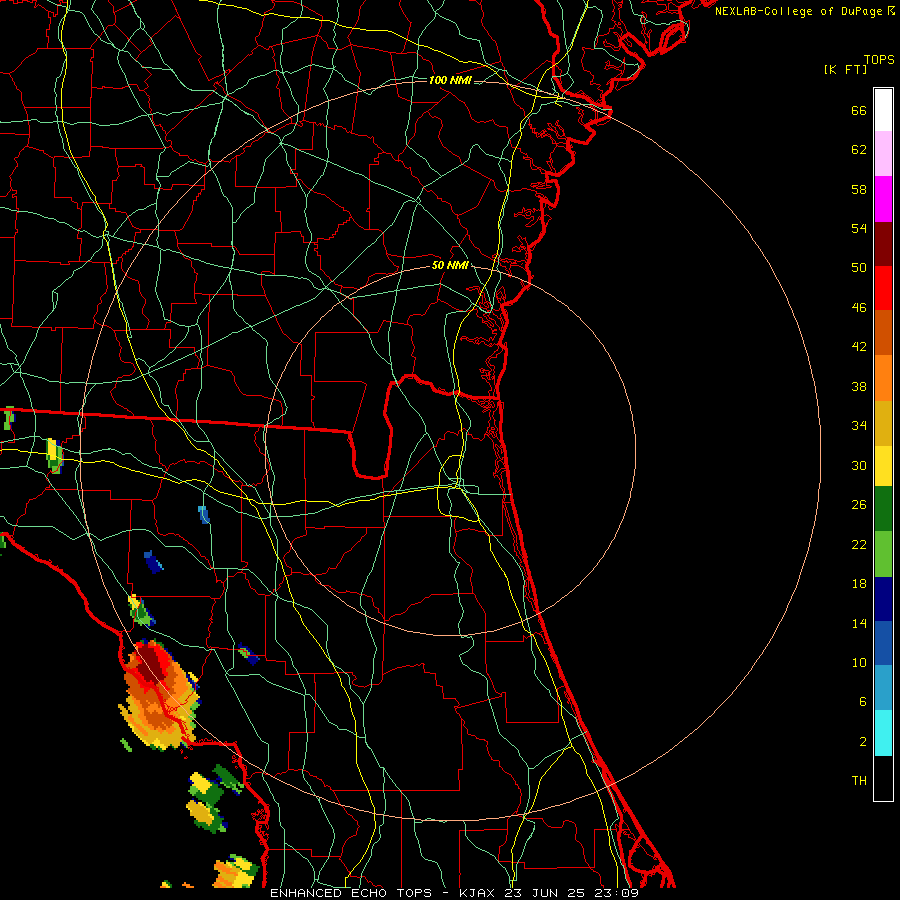Click the '22' legend scale value

pos(859,544)
